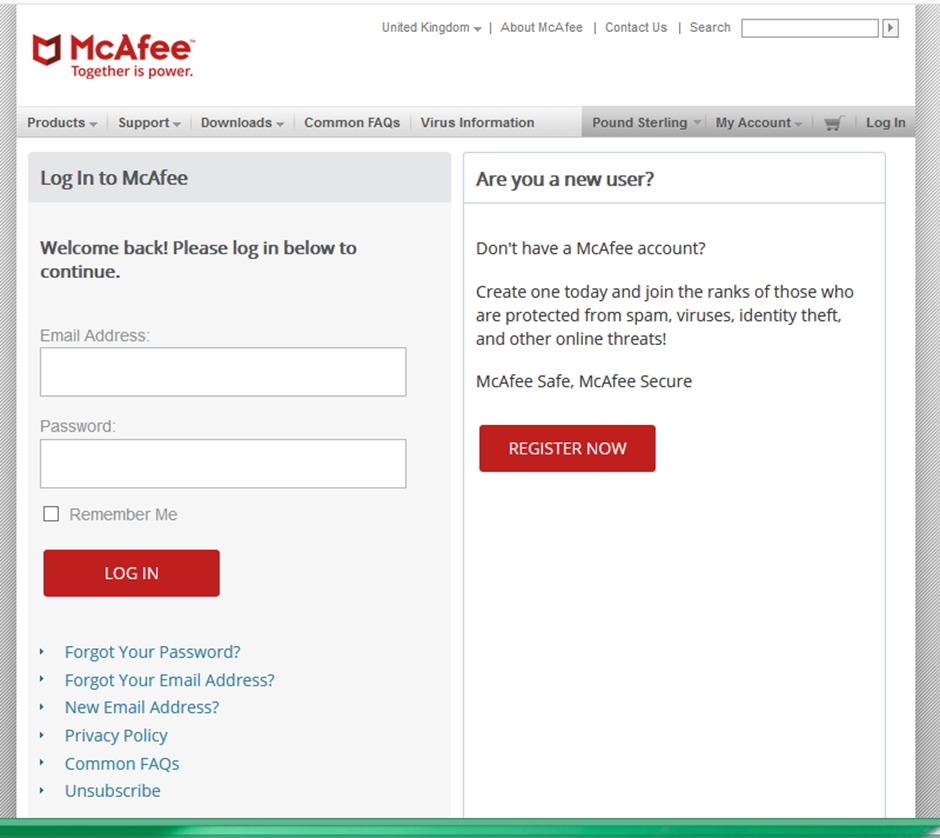Open the Virus Information nav item
The image size is (940, 838).
tap(477, 122)
